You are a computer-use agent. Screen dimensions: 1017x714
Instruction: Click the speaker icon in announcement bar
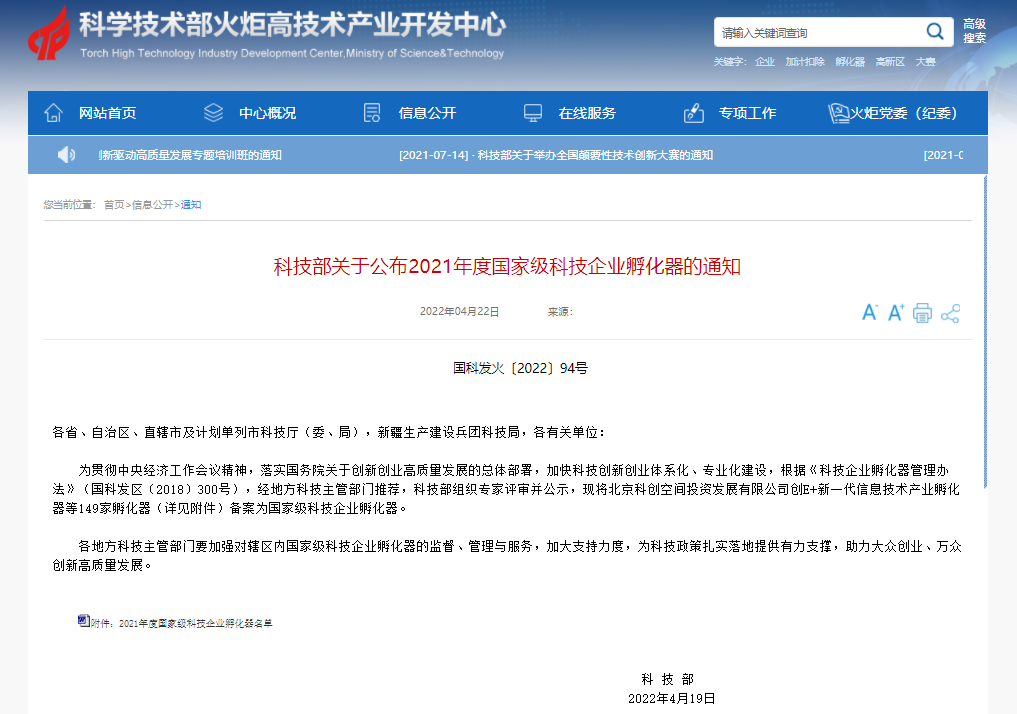coord(65,155)
